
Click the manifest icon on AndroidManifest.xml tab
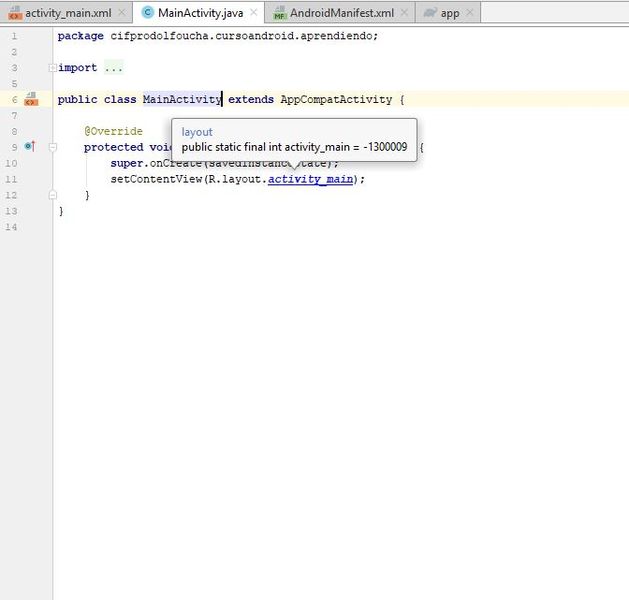coord(280,13)
